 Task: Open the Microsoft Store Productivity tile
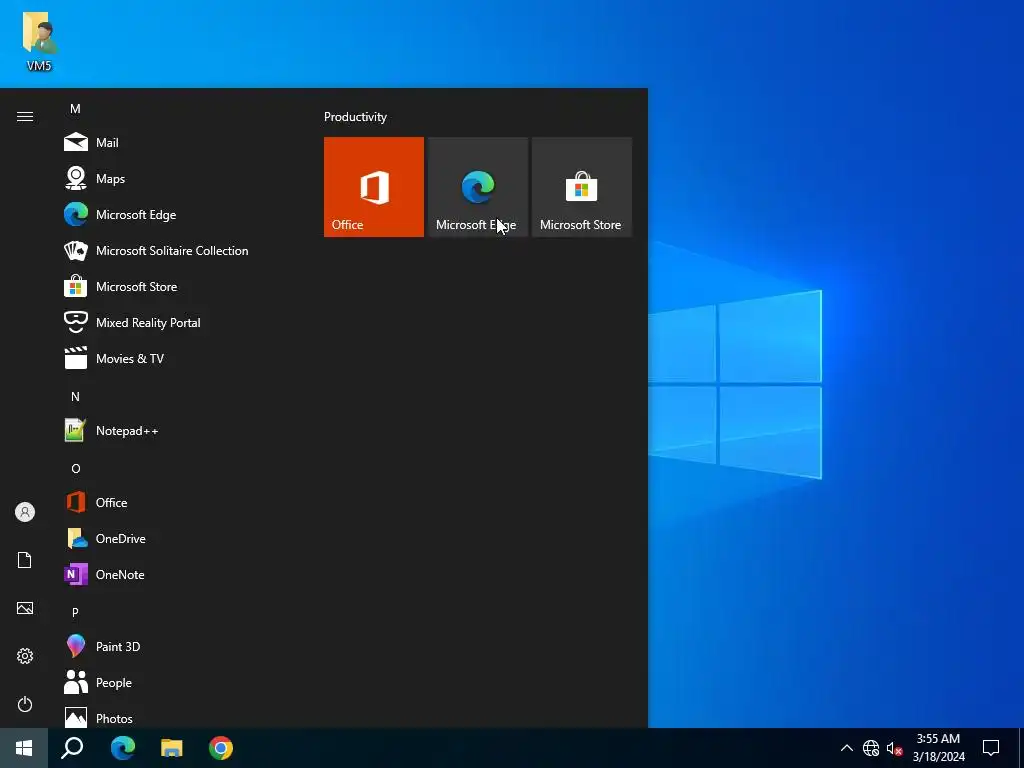pyautogui.click(x=582, y=187)
